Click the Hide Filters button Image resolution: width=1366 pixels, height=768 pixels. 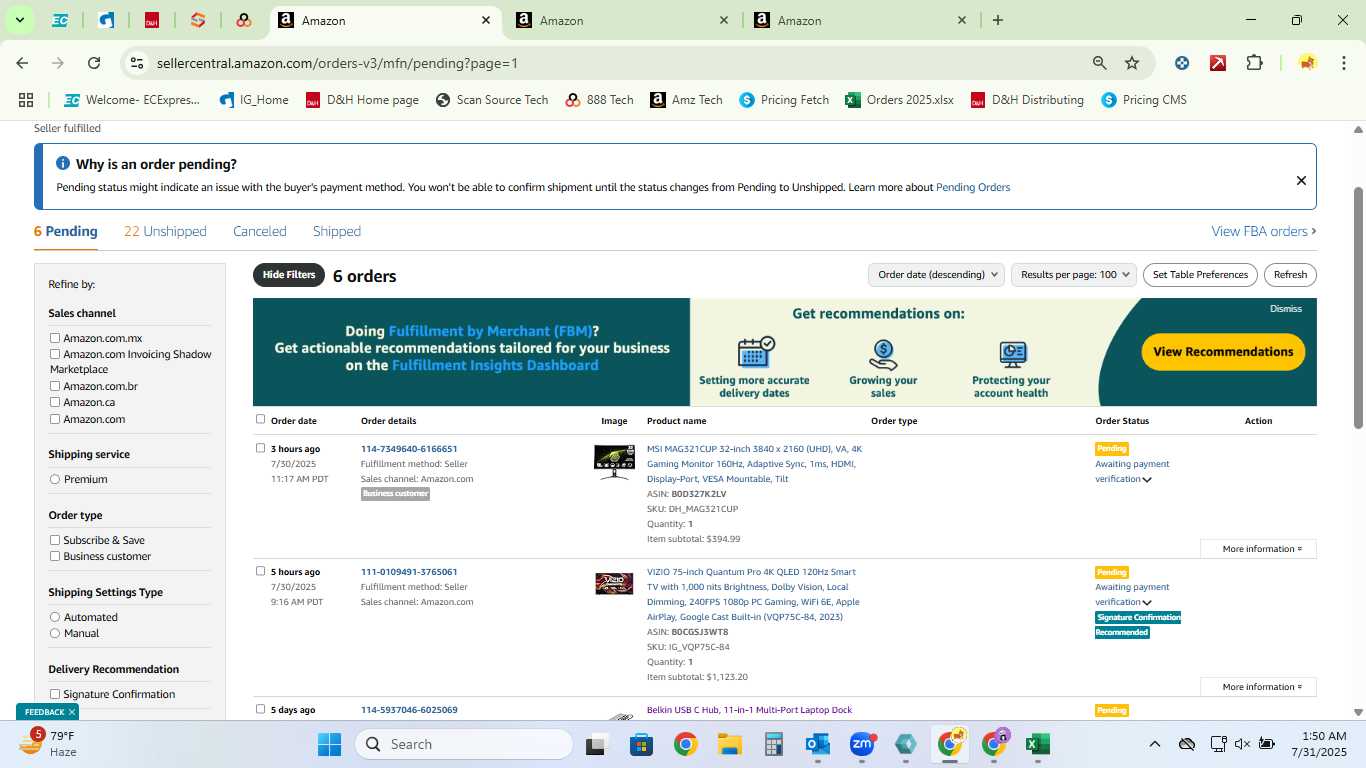tap(289, 274)
